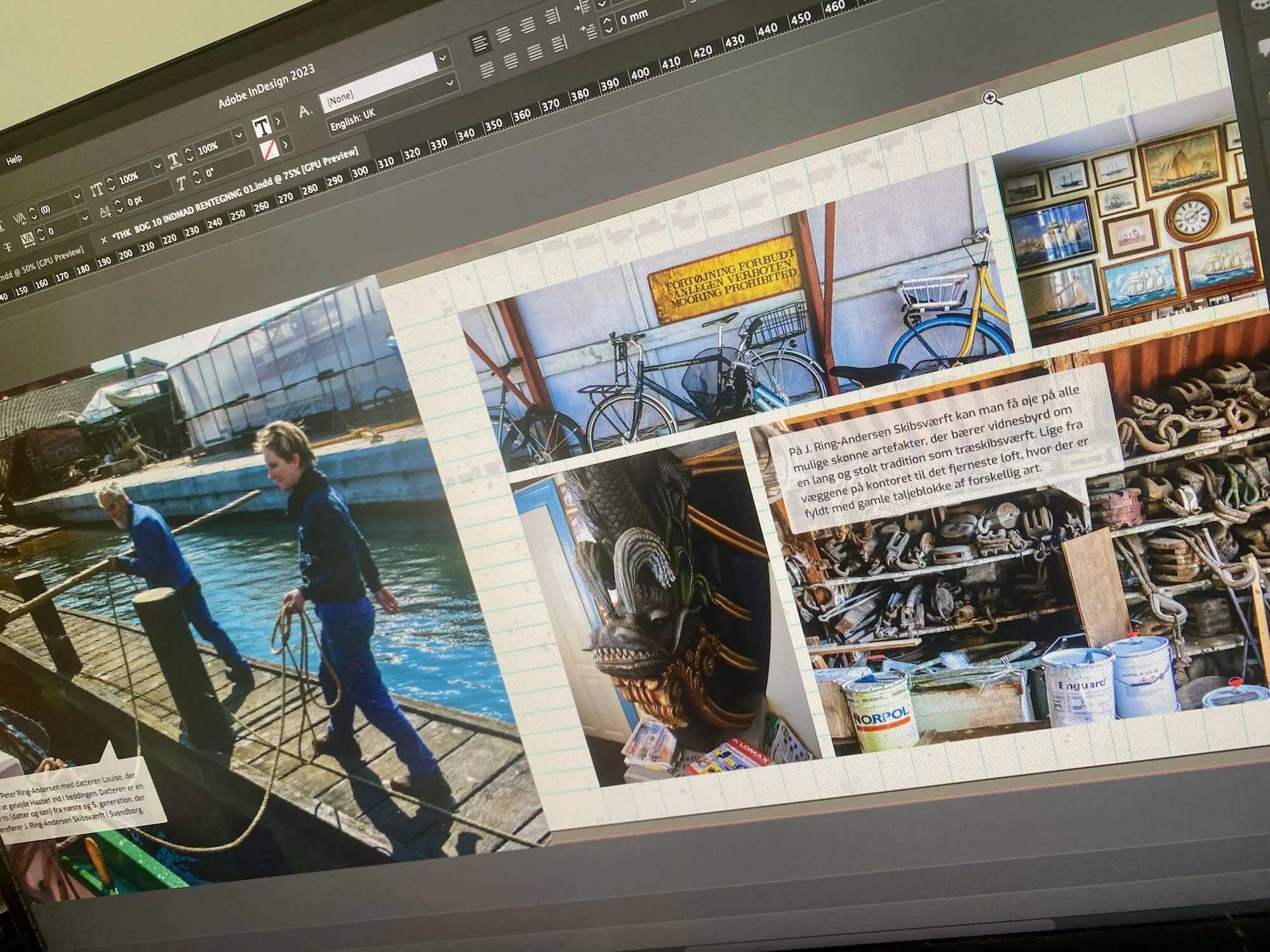Click the Baseline Shift icon
Image resolution: width=1270 pixels, height=952 pixels.
point(104,212)
